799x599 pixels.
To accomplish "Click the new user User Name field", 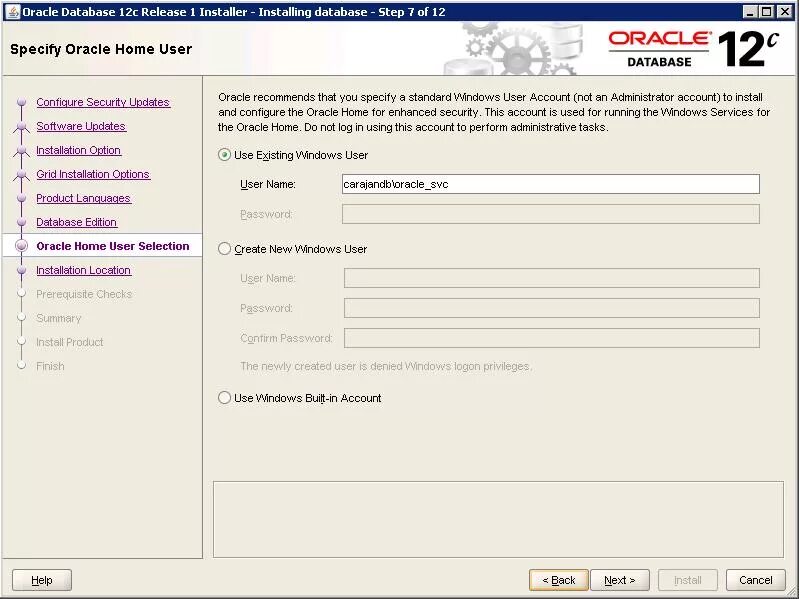I will (551, 278).
